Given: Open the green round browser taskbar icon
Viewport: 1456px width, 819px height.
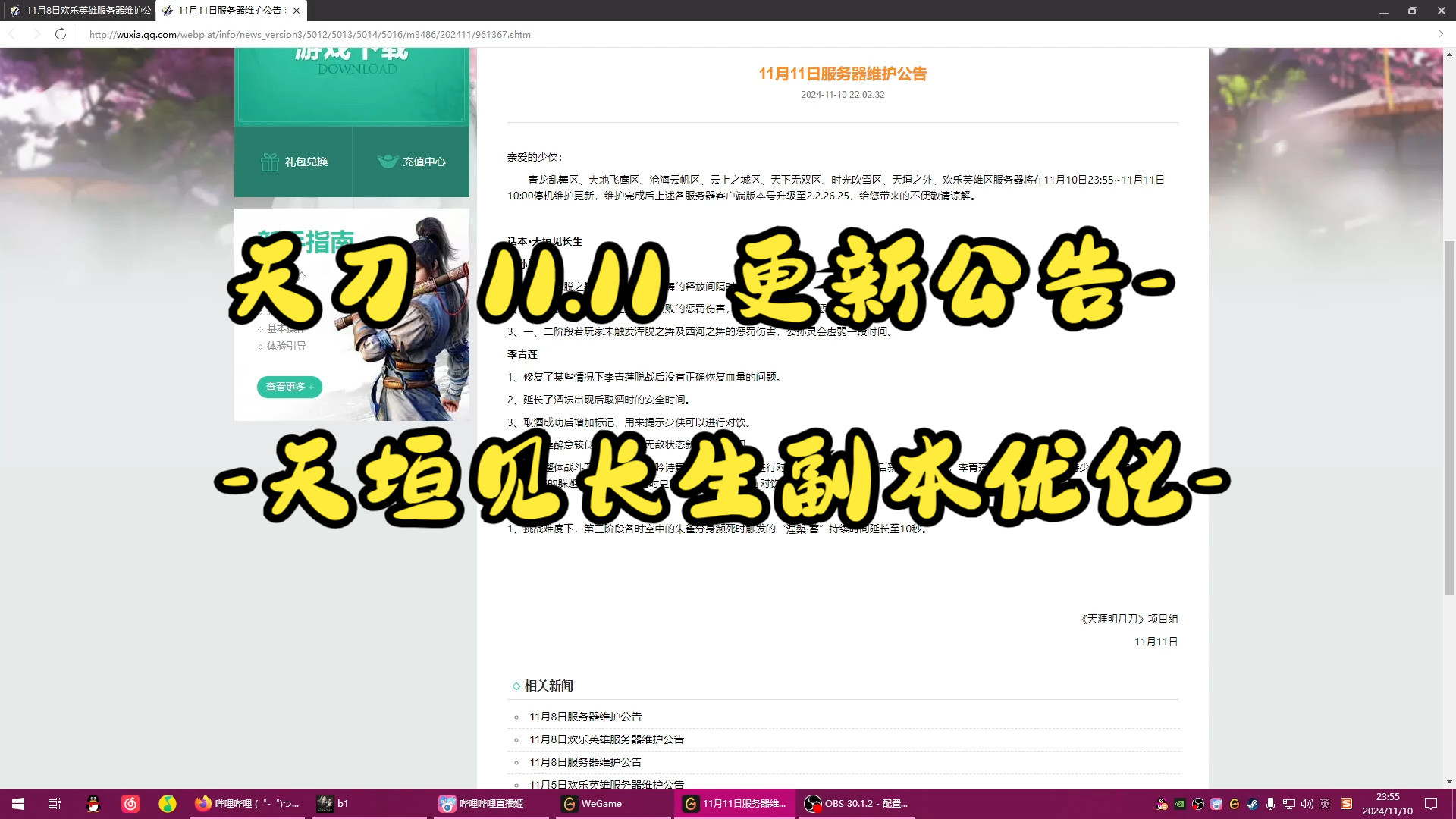Looking at the screenshot, I should pos(168,804).
